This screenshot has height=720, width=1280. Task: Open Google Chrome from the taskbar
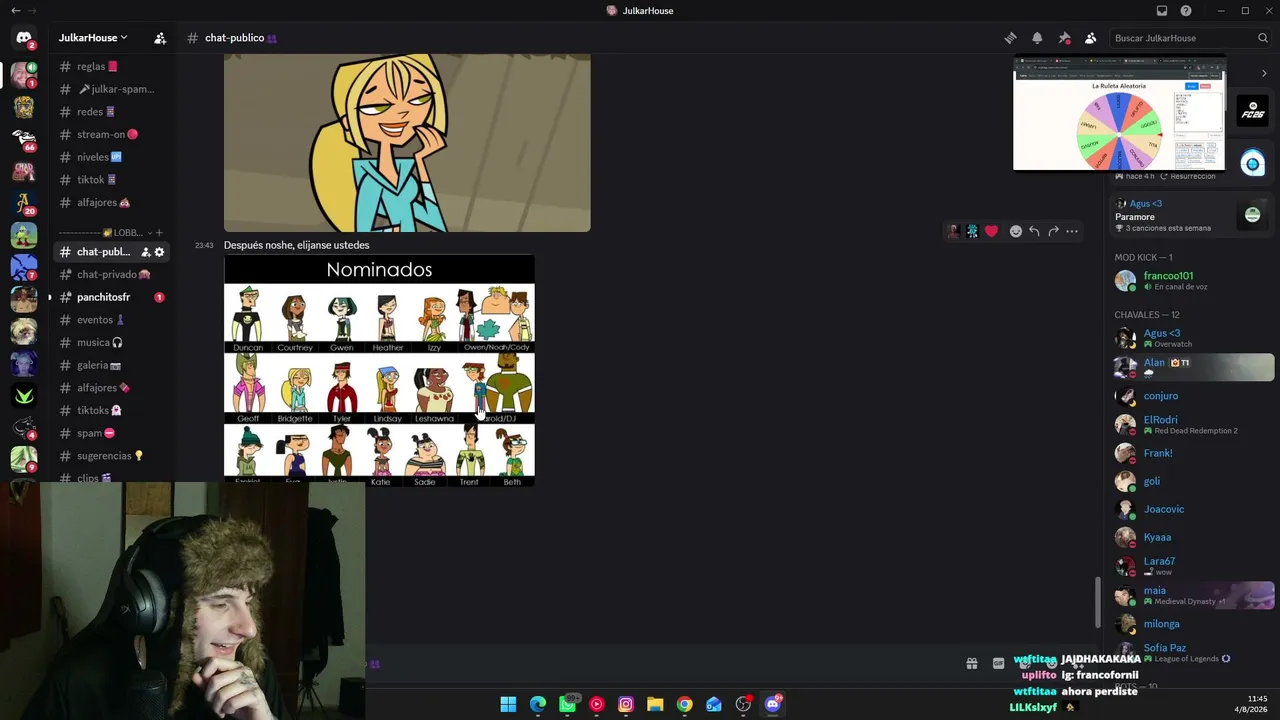pos(684,704)
